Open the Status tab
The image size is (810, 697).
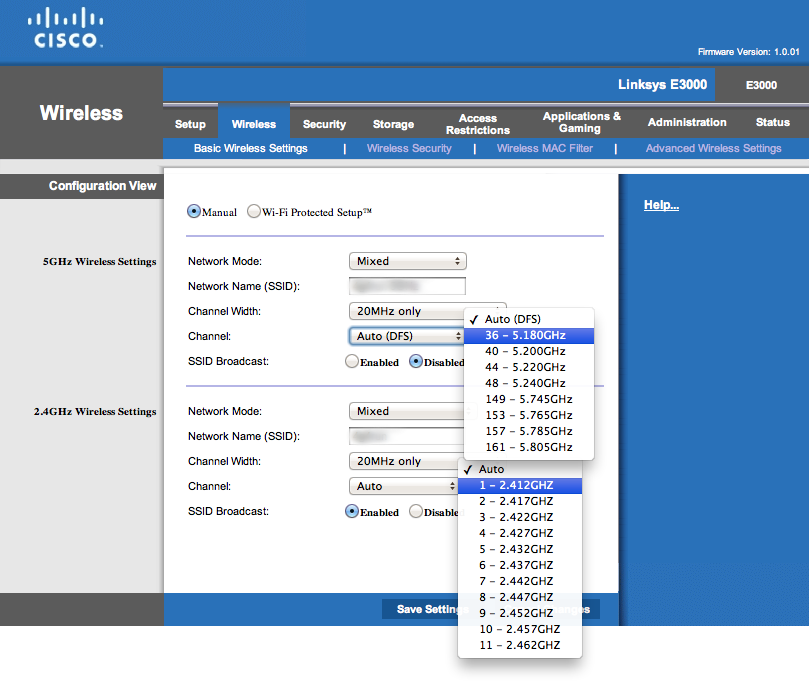(772, 122)
